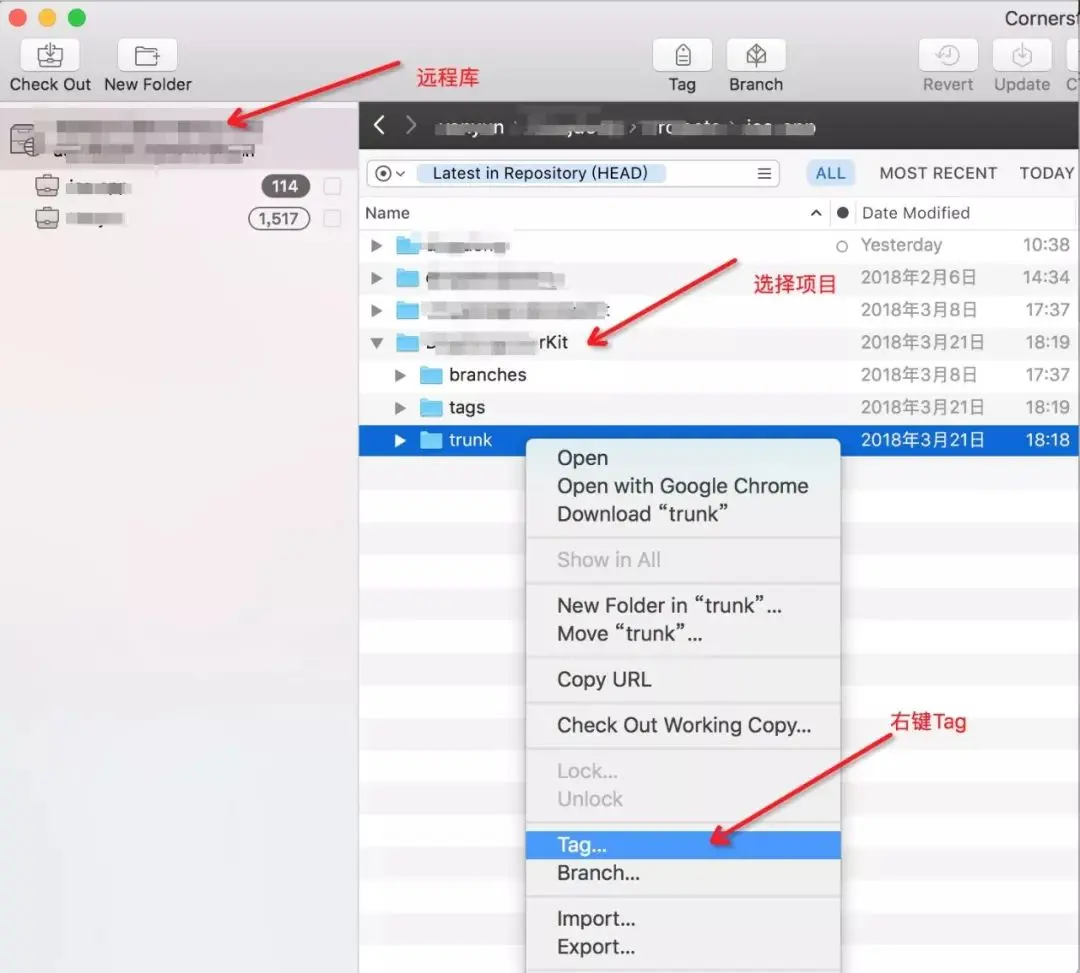Select the working copy with 114 badge
1080x973 pixels.
(x=47, y=186)
